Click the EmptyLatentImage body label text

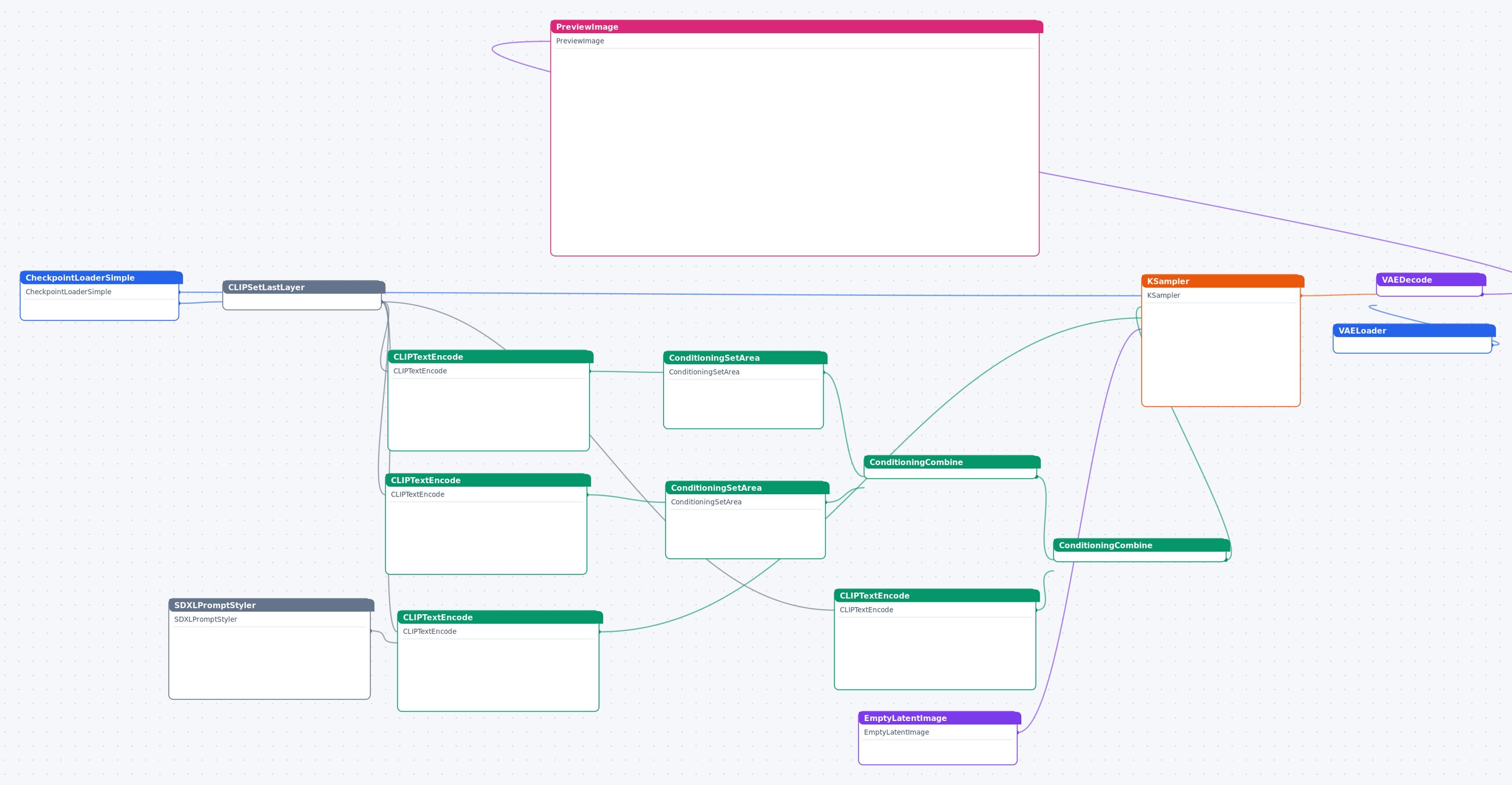[896, 732]
